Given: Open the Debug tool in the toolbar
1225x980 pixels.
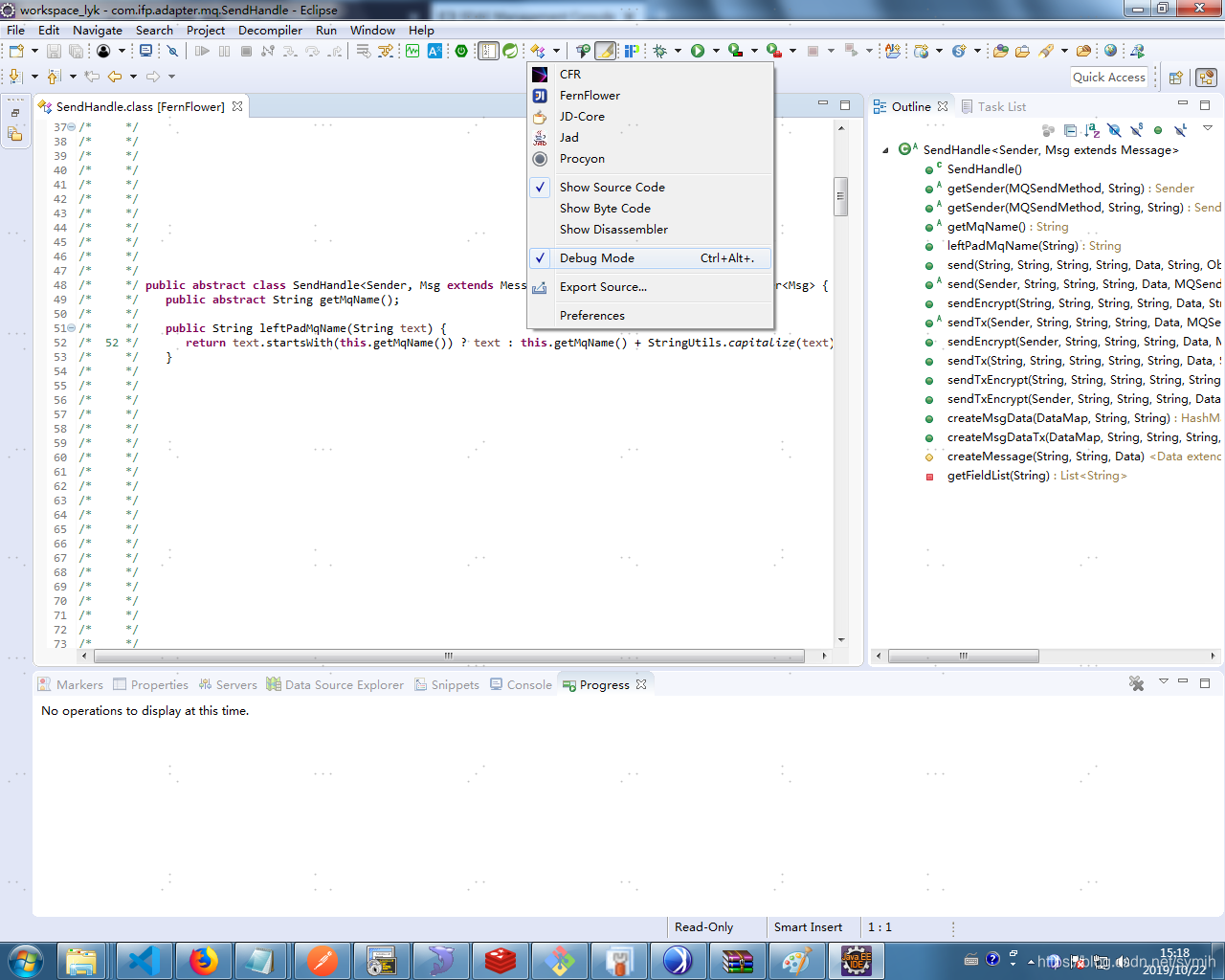Looking at the screenshot, I should coord(659,51).
